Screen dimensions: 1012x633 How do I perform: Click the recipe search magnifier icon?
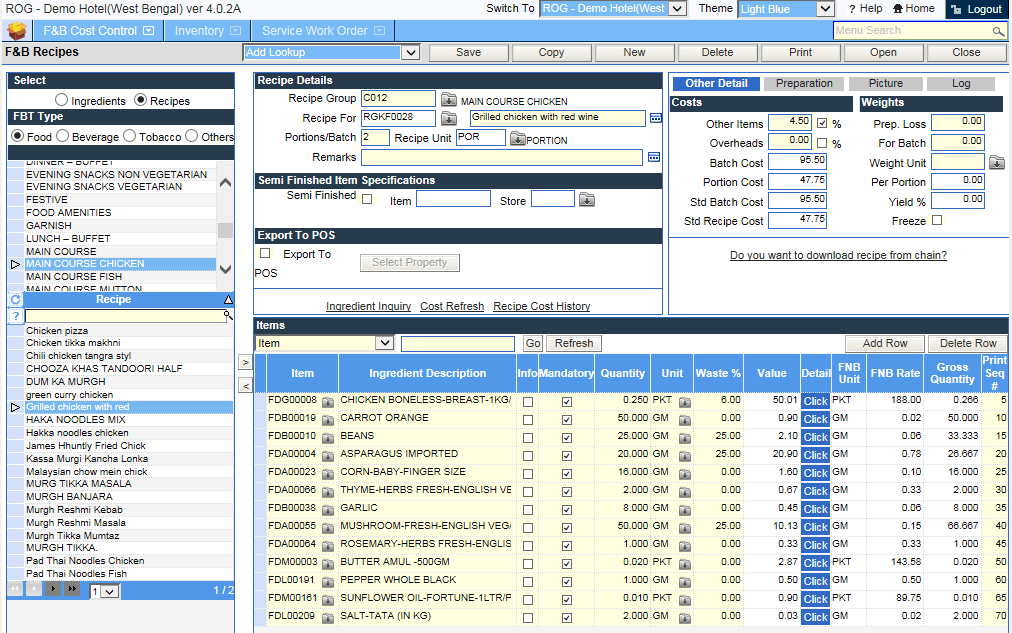coord(228,315)
